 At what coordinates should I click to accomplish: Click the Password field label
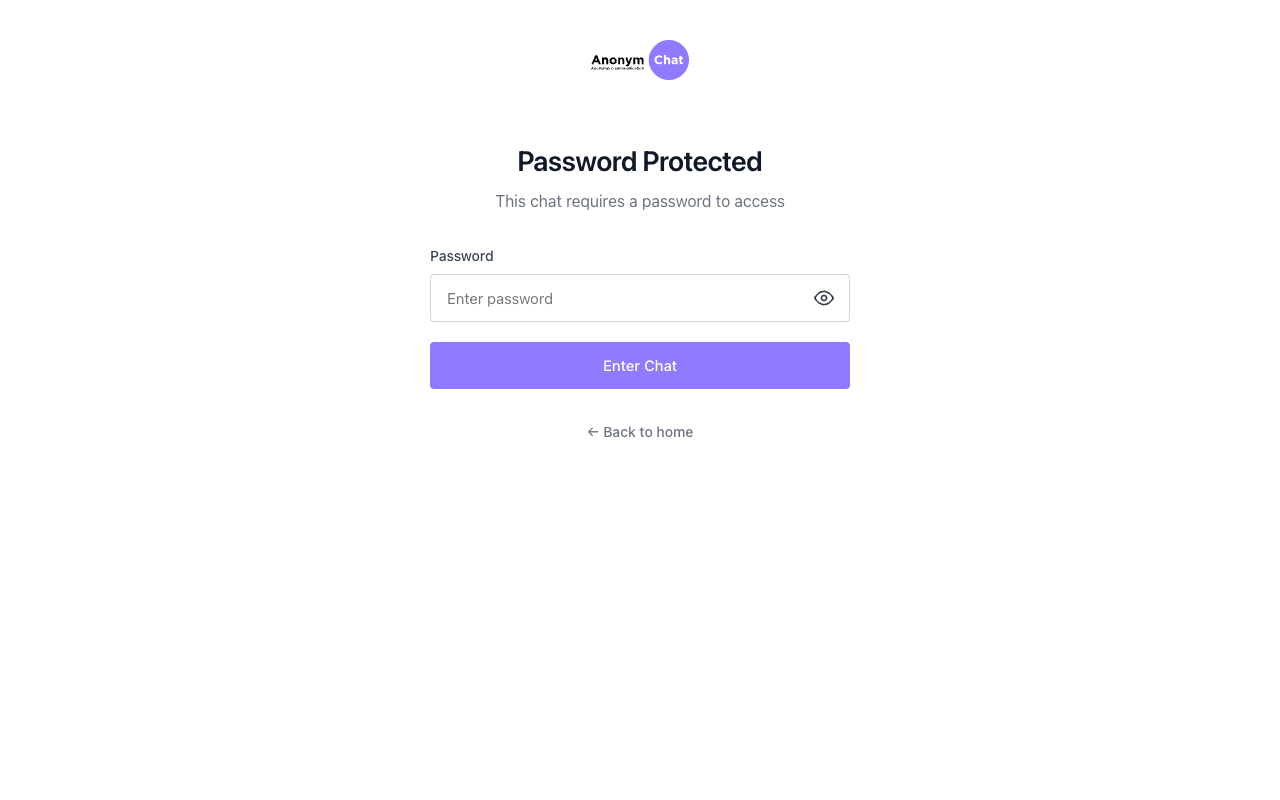pos(461,256)
